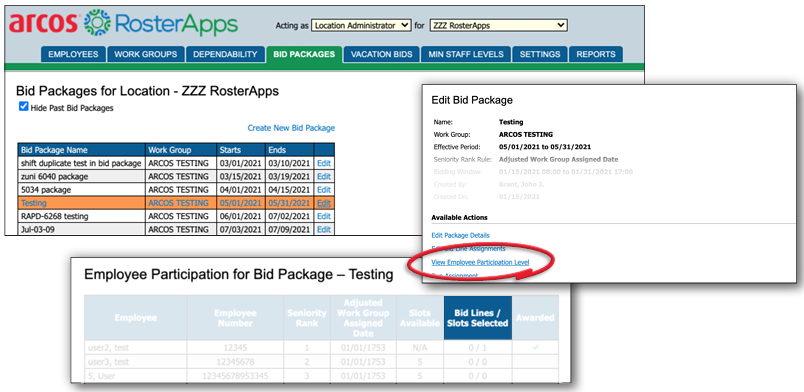Viewport: 804px width, 392px height.
Task: Switch to the WORK GROUPS tab
Action: coord(146,54)
